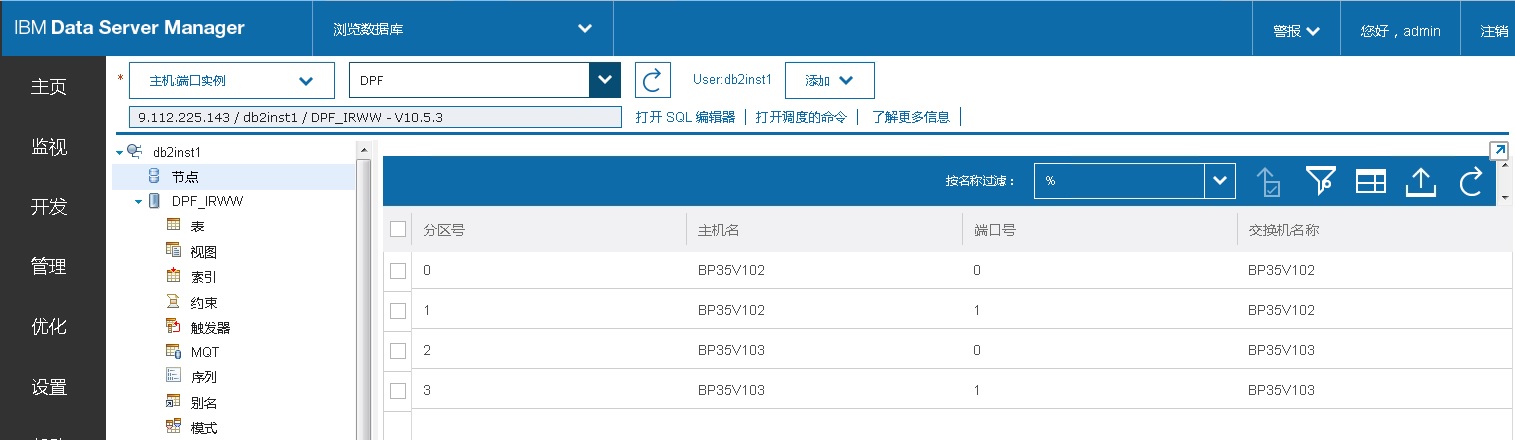Open 开发 in left sidebar
The width and height of the screenshot is (1515, 440).
(x=48, y=207)
